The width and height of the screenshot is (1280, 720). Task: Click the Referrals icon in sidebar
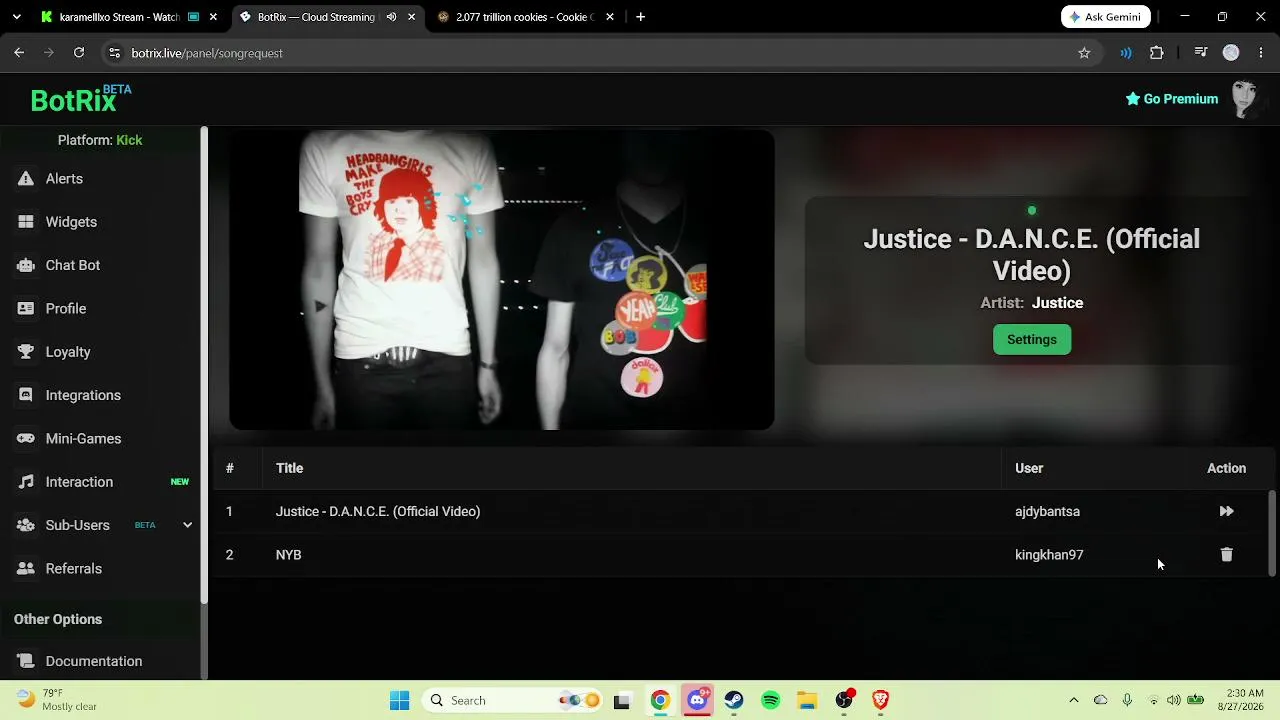(26, 569)
